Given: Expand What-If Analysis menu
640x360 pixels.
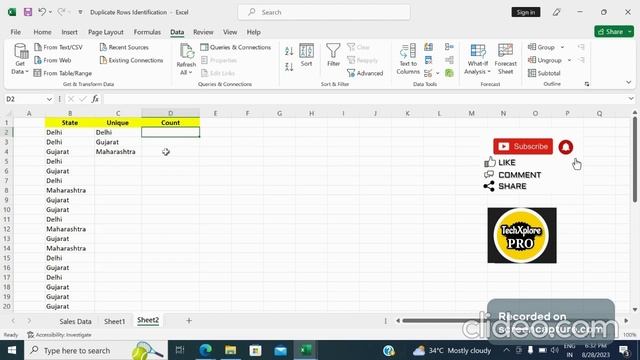Looking at the screenshot, I should click(x=478, y=59).
